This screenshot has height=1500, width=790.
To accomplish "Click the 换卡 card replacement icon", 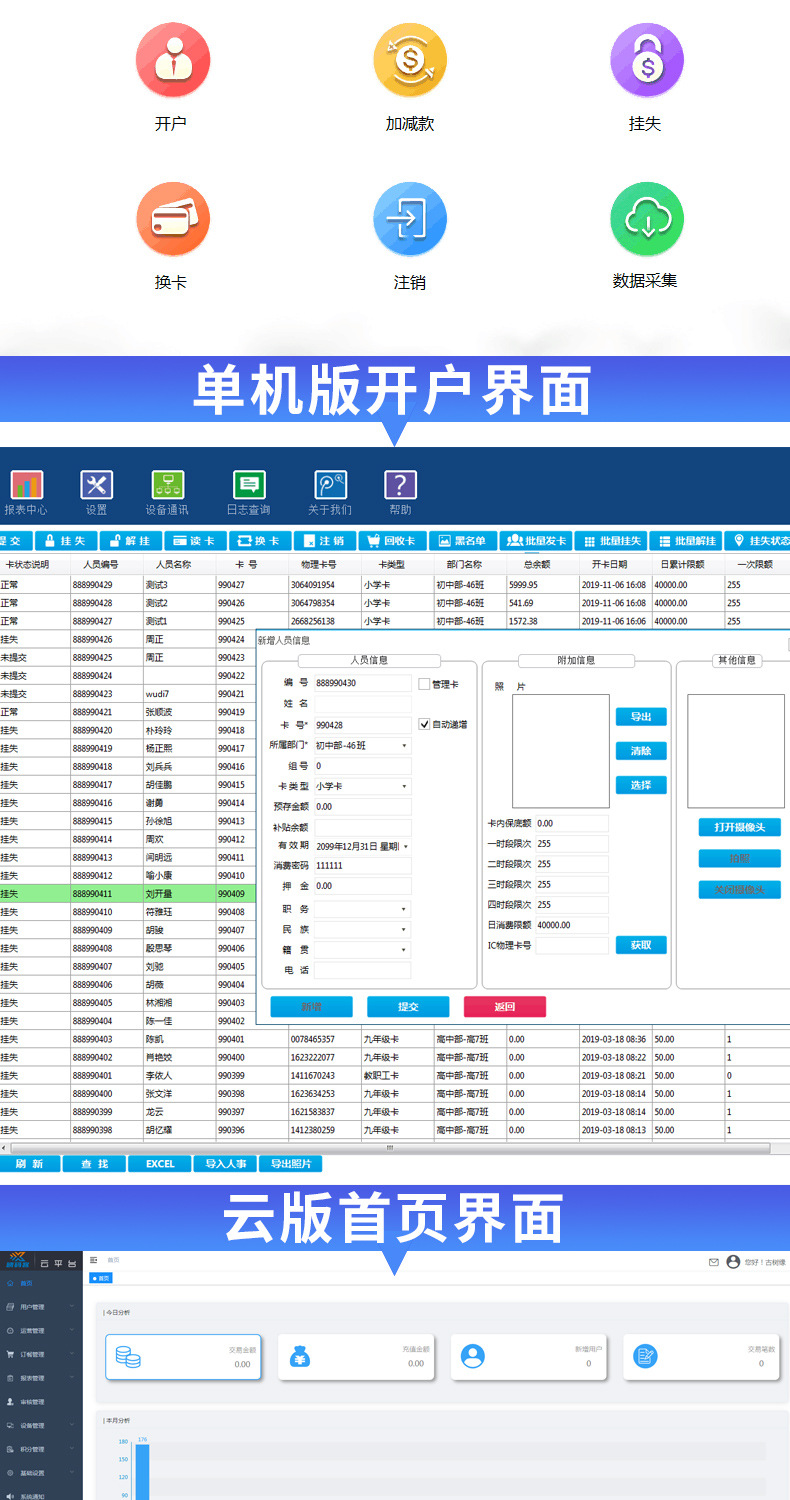I will pos(173,219).
